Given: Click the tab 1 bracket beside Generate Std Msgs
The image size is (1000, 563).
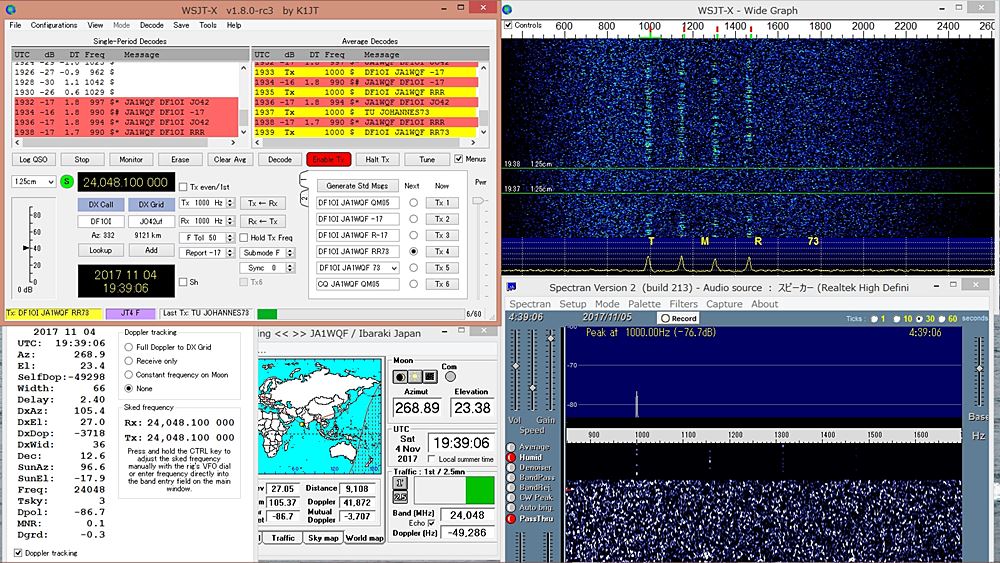Looking at the screenshot, I should pos(304,178).
